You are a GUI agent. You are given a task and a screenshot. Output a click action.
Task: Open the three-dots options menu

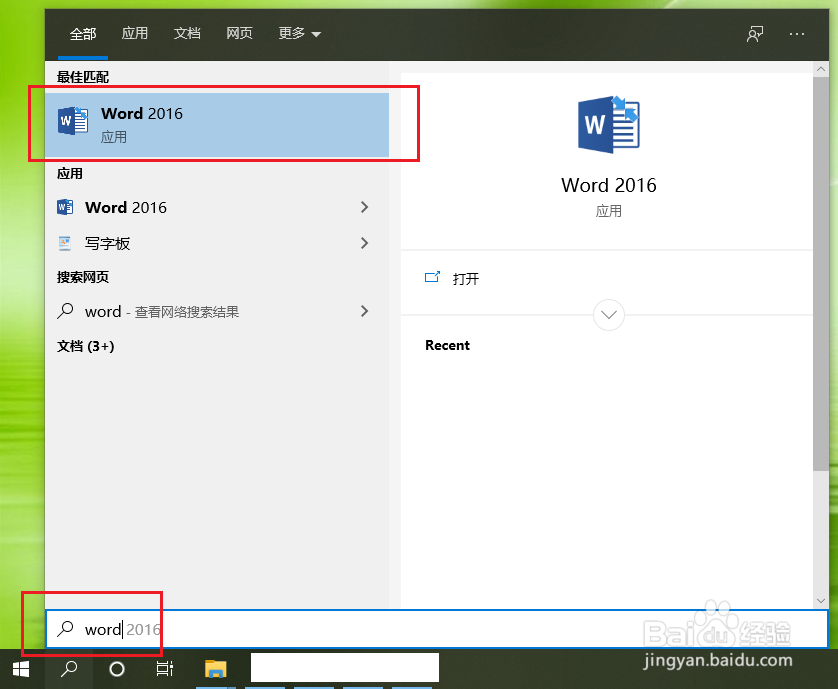[797, 34]
